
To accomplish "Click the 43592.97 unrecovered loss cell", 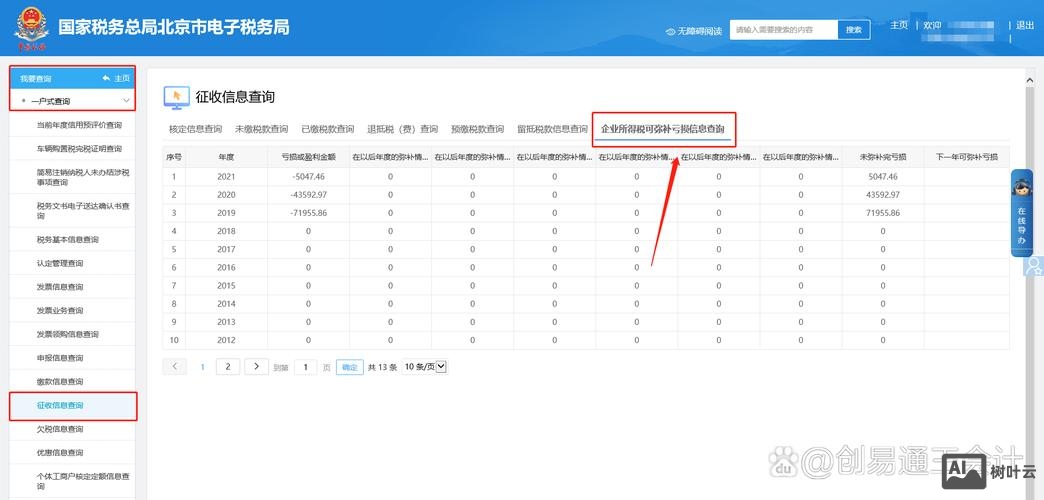I will [x=883, y=195].
